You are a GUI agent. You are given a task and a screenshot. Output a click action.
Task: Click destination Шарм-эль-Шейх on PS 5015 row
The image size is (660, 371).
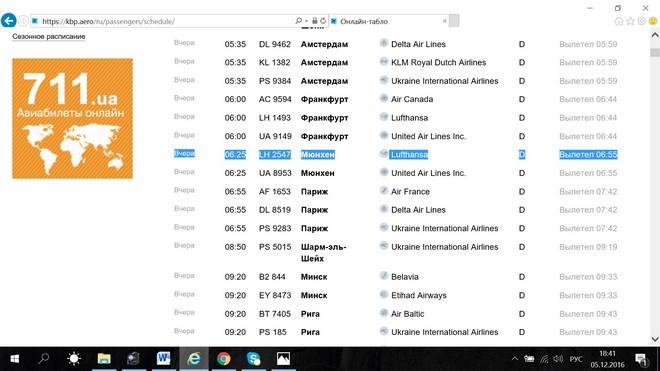click(x=323, y=253)
